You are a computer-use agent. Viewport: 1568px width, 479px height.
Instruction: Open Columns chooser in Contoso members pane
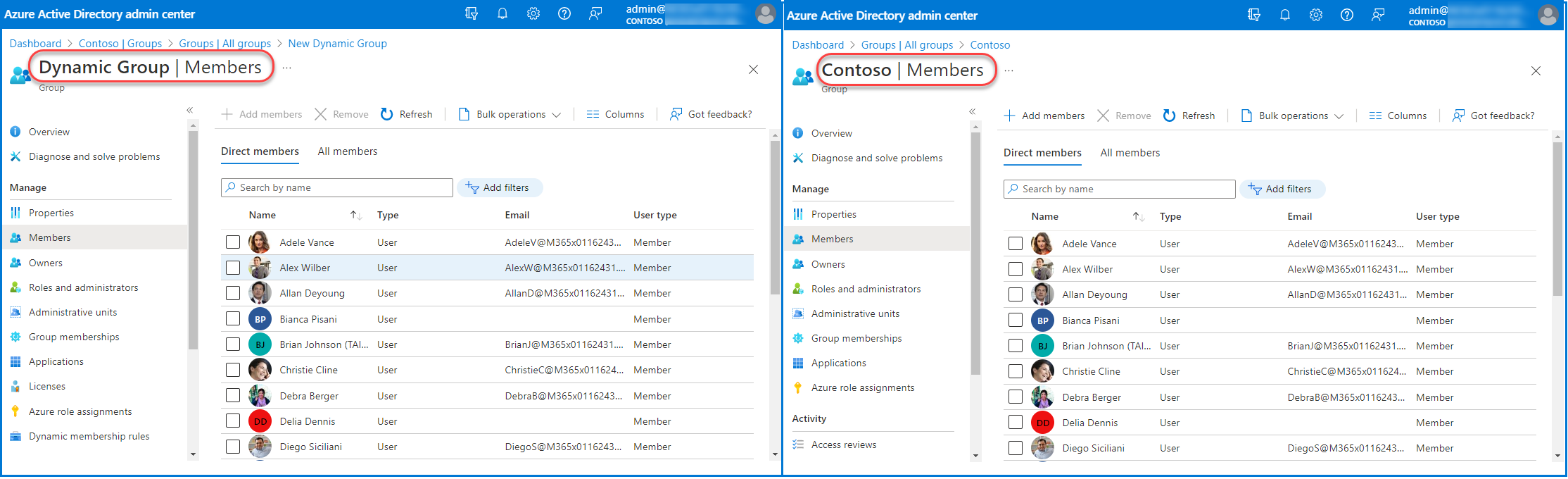pyautogui.click(x=1398, y=116)
